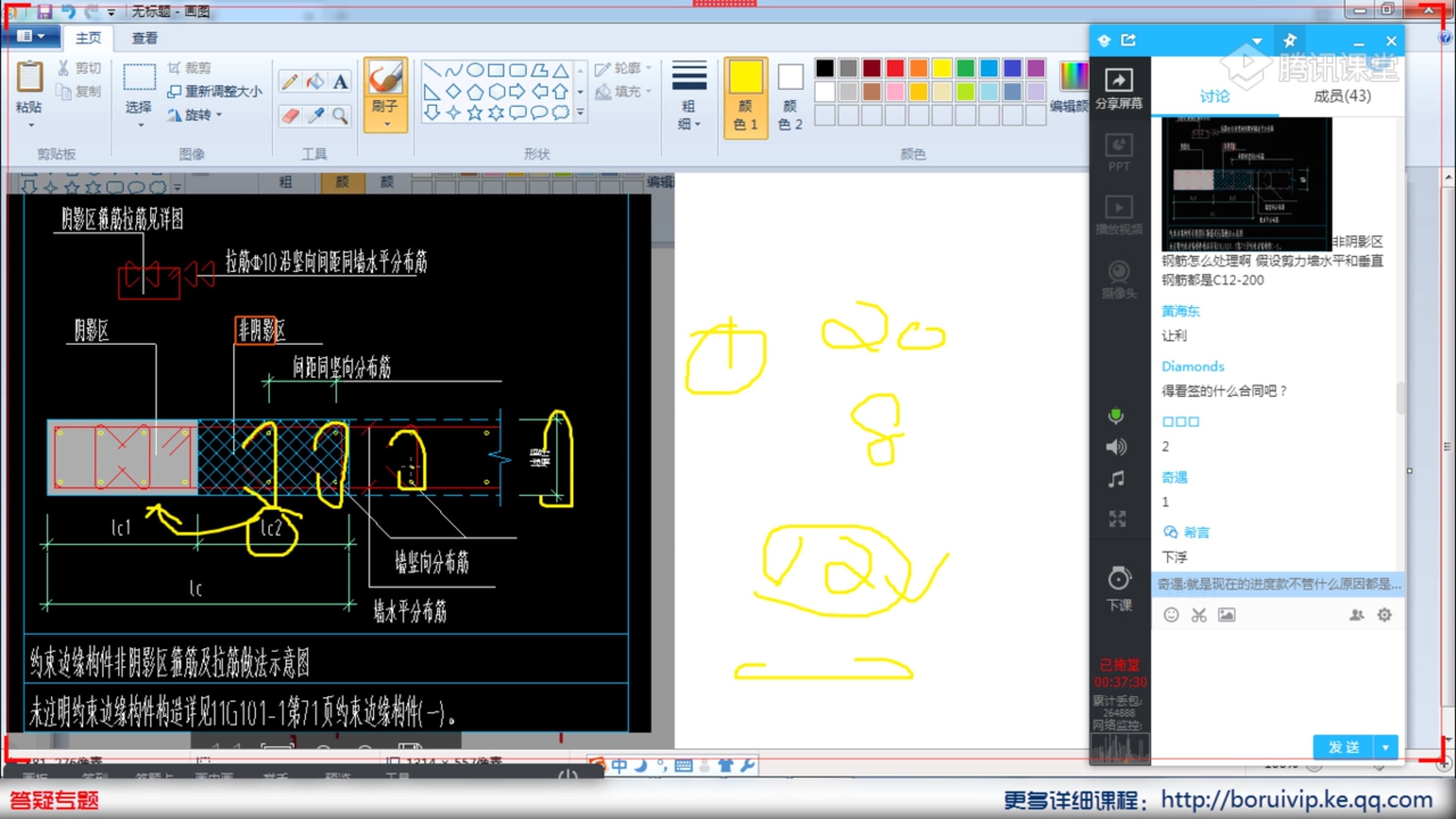Open the Send button dropdown arrow
The width and height of the screenshot is (1456, 819).
[1385, 747]
